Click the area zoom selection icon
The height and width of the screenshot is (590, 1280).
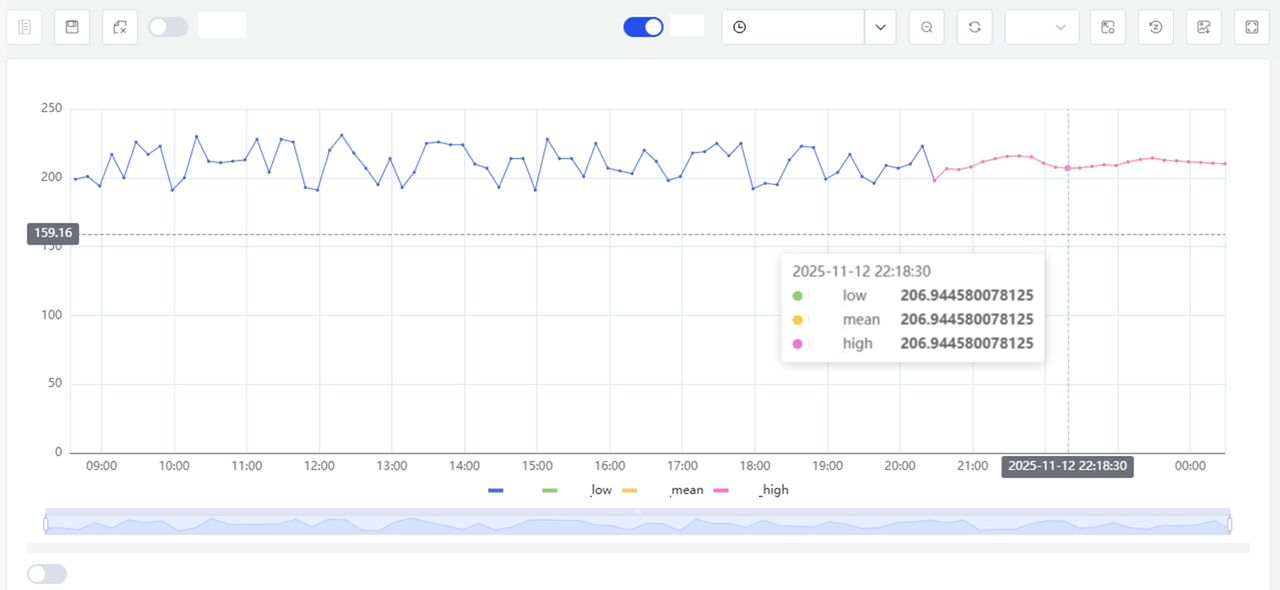(1108, 27)
